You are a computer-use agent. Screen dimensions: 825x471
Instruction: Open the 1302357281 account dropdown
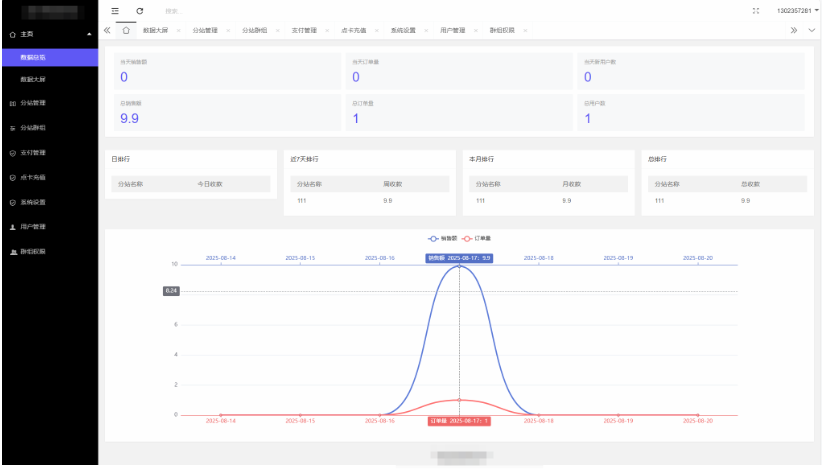pos(798,11)
